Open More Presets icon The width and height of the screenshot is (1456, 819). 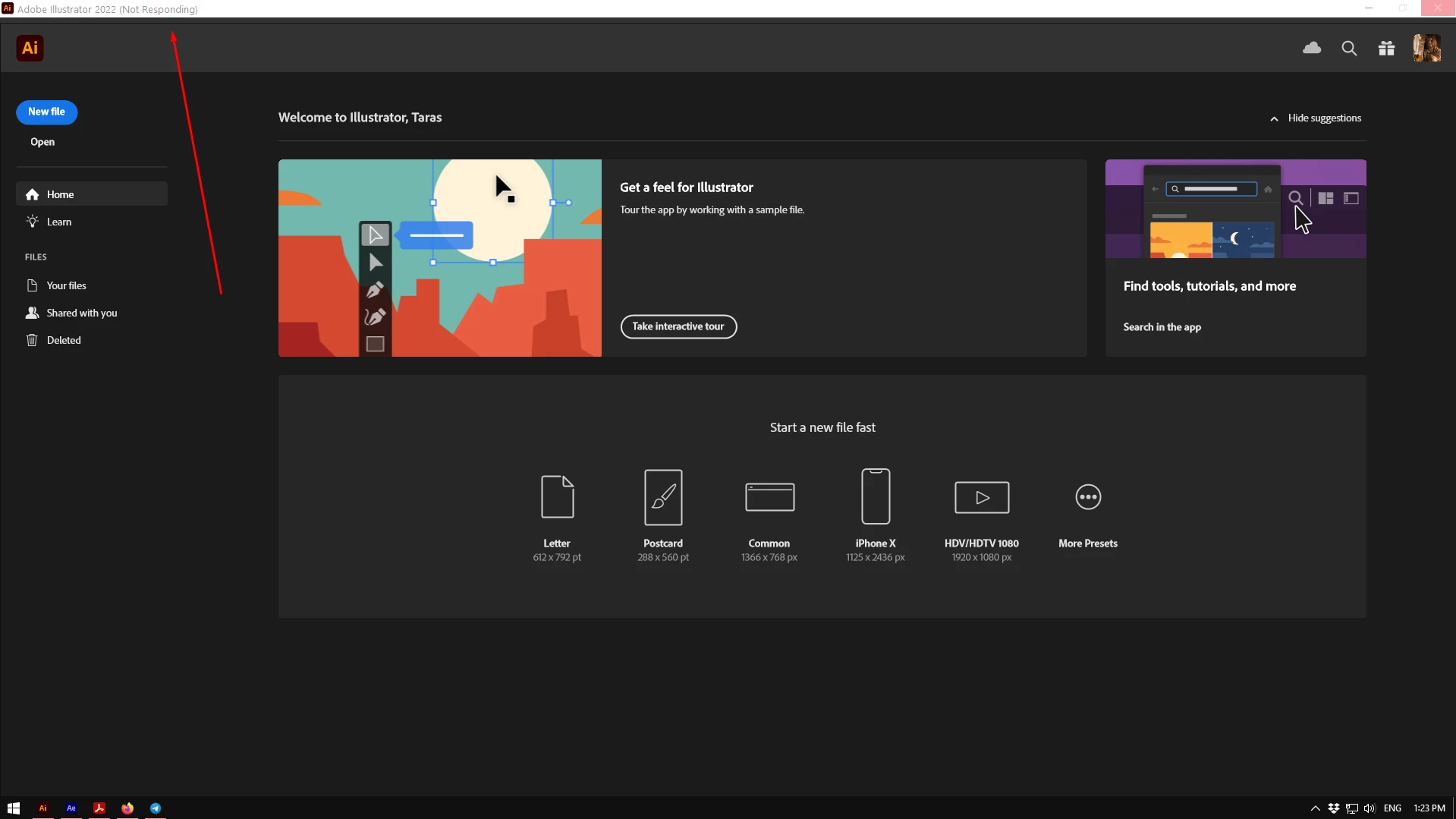(1088, 497)
